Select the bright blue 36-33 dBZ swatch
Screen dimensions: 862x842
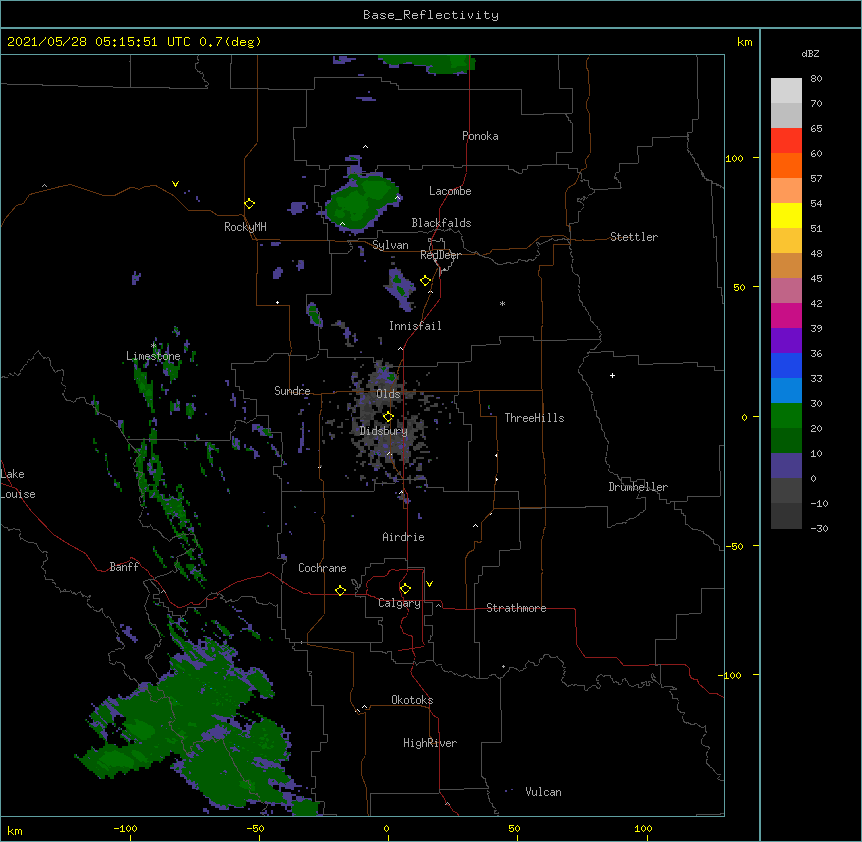(786, 366)
